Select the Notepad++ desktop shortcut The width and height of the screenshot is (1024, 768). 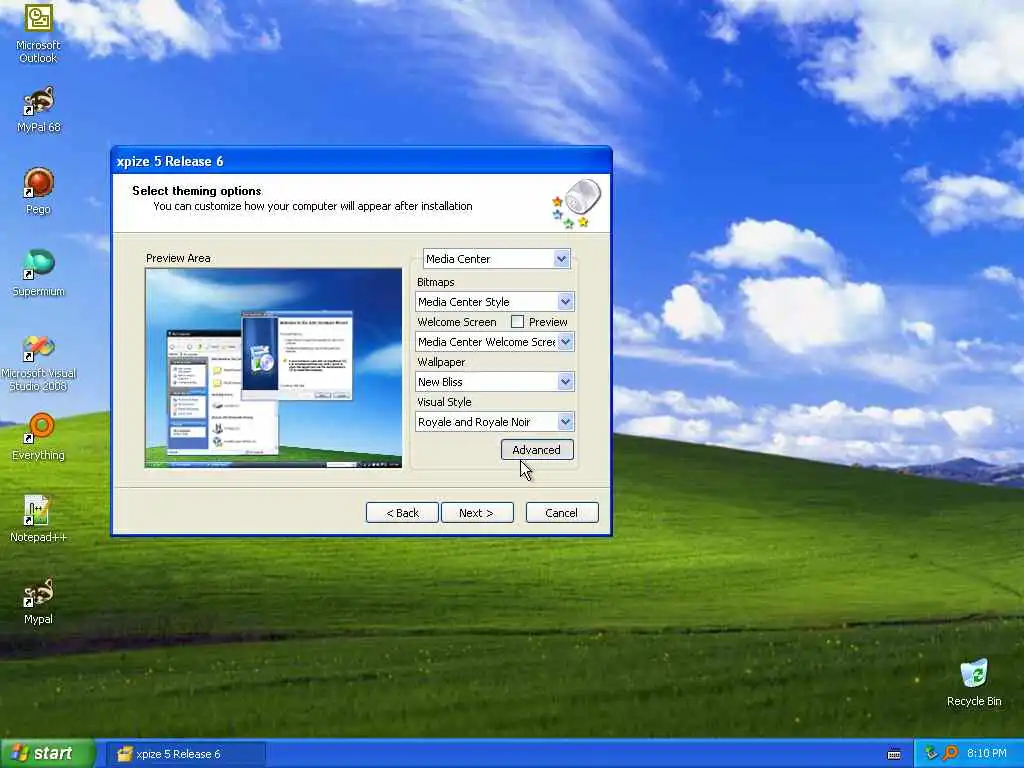38,519
